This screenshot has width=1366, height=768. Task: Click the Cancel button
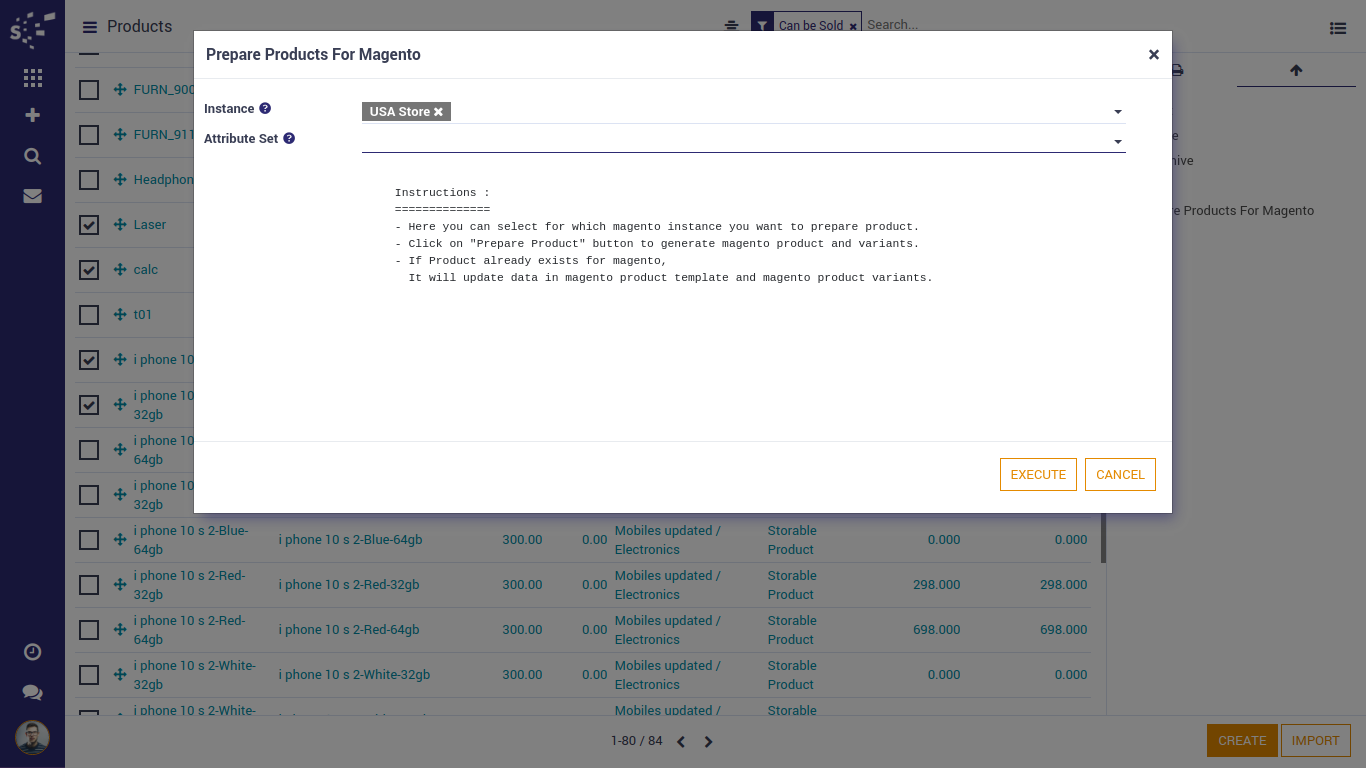(1120, 475)
